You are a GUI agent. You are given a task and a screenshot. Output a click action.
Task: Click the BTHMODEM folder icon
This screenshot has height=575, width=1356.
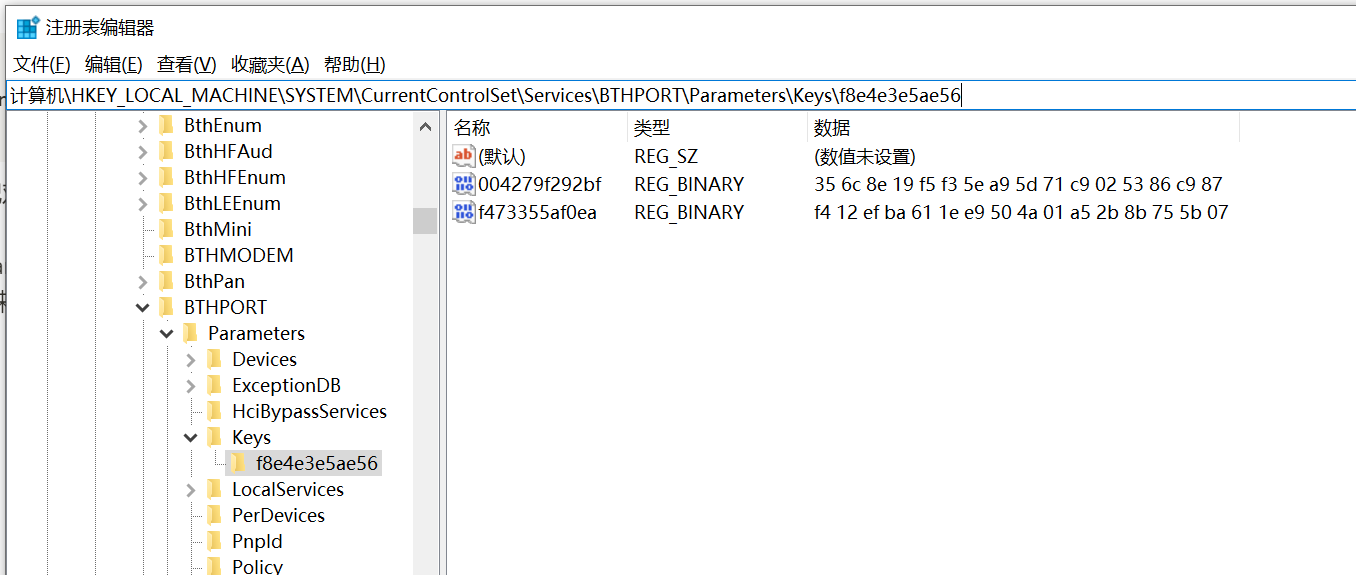(x=167, y=255)
